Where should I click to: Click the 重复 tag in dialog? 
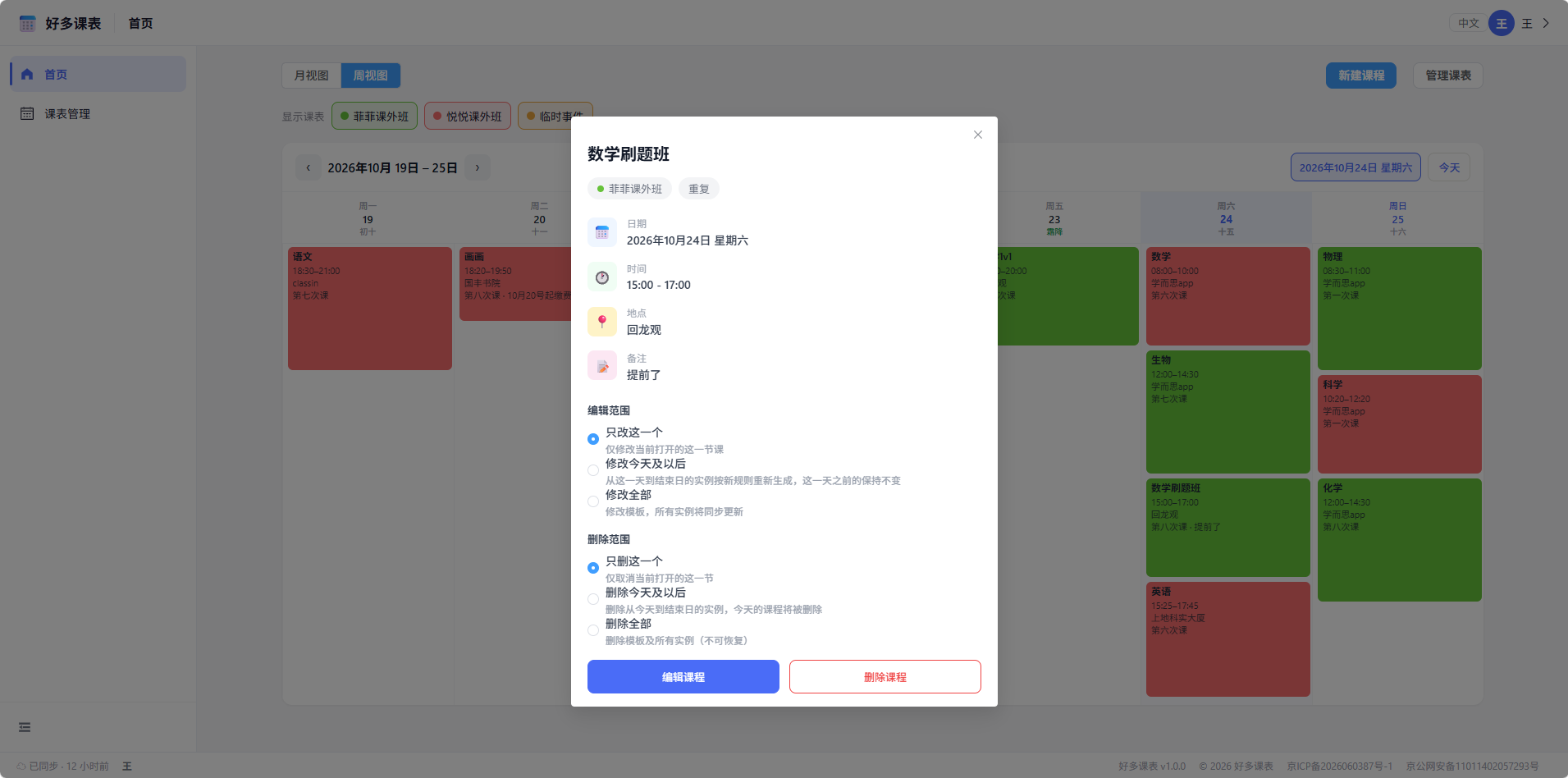[x=699, y=189]
